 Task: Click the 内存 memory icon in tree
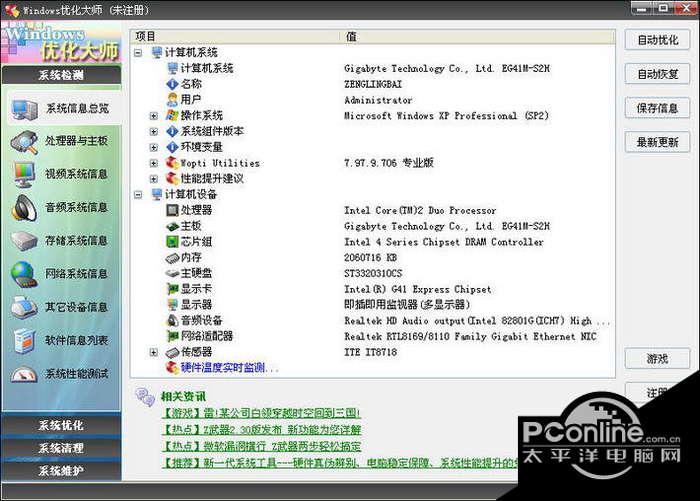point(172,258)
